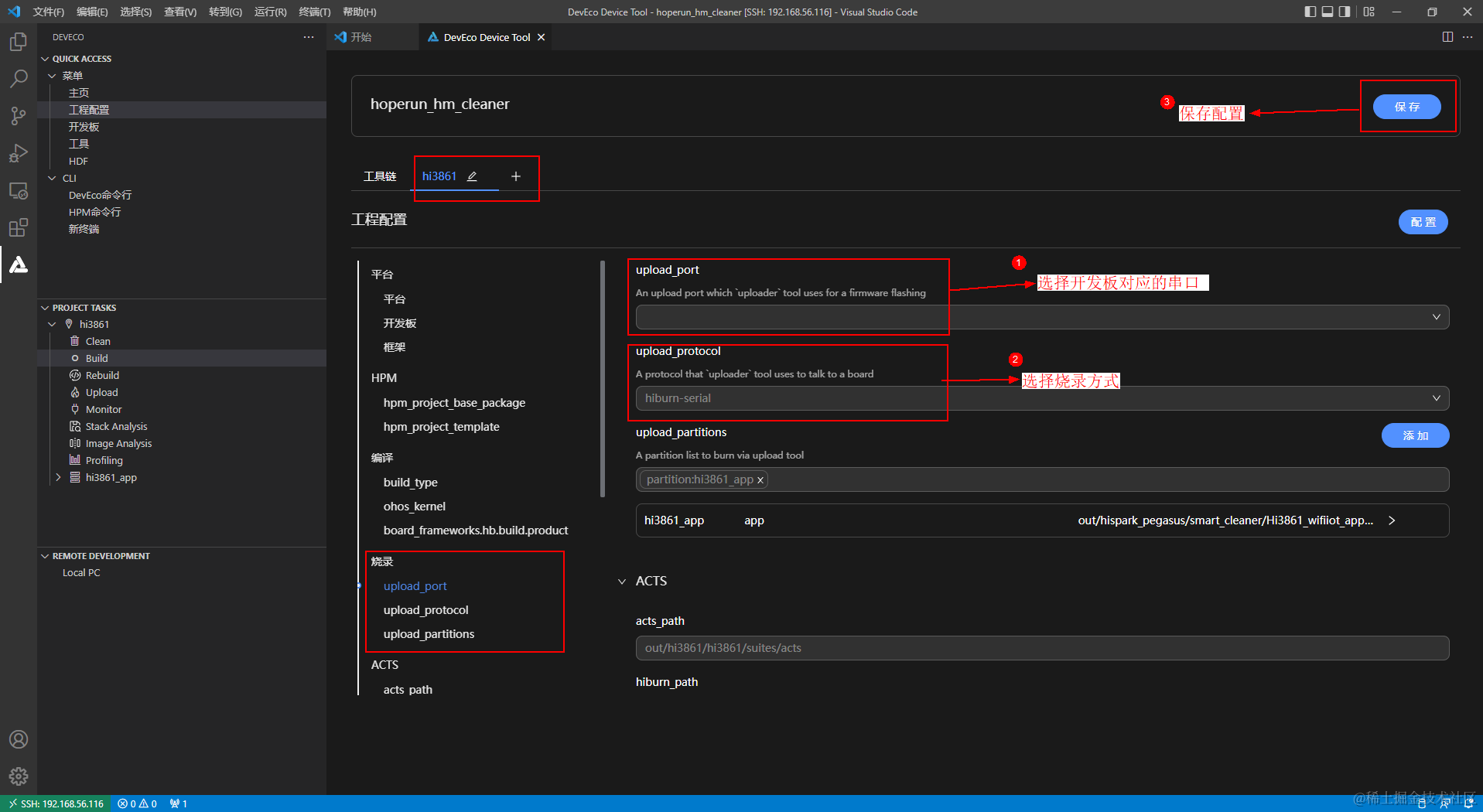The width and height of the screenshot is (1483, 812).
Task: Open 主页 in the QUICK ACCESS menu
Action: [79, 93]
